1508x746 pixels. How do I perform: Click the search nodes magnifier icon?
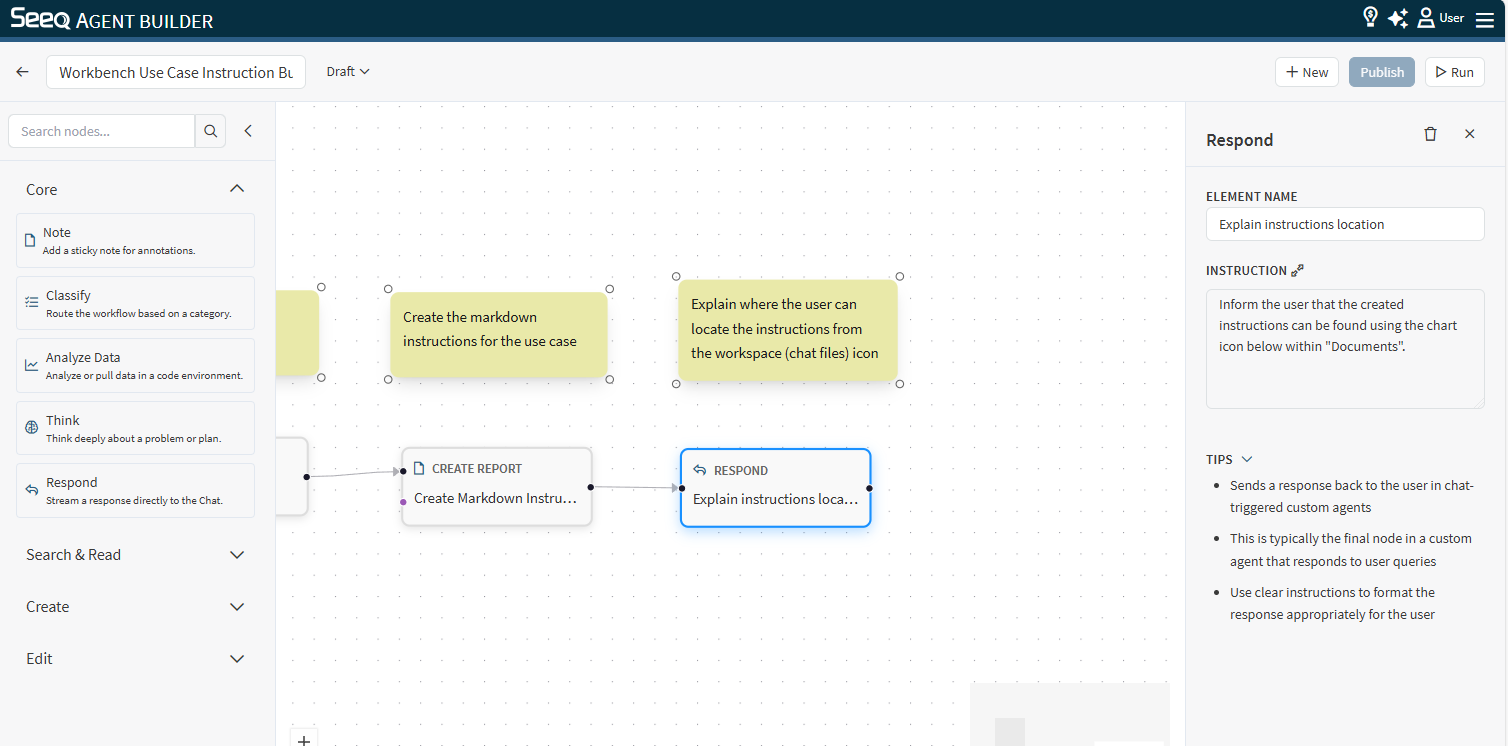pyautogui.click(x=210, y=131)
